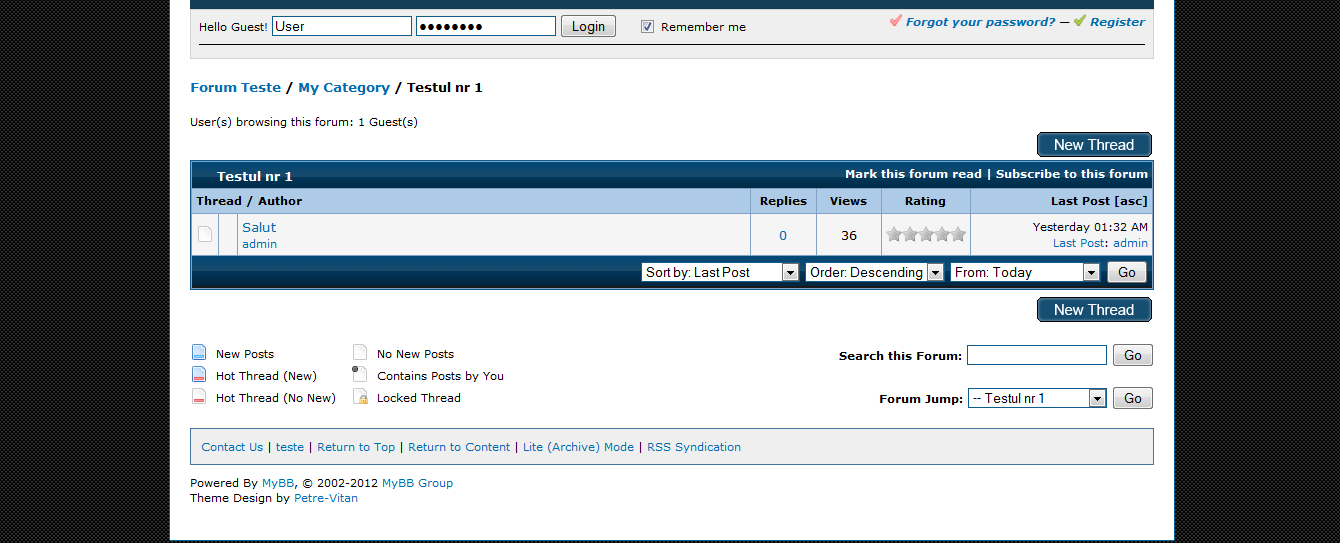1340x543 pixels.
Task: Click the top New Thread button
Action: coord(1094,145)
